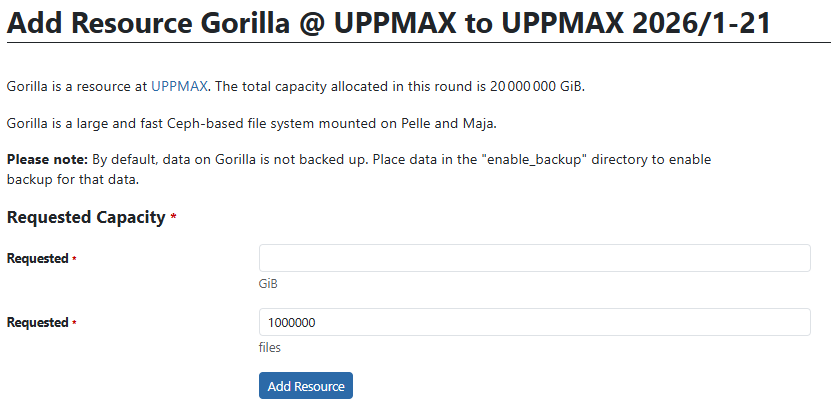Click the Add Resource button

tap(305, 386)
